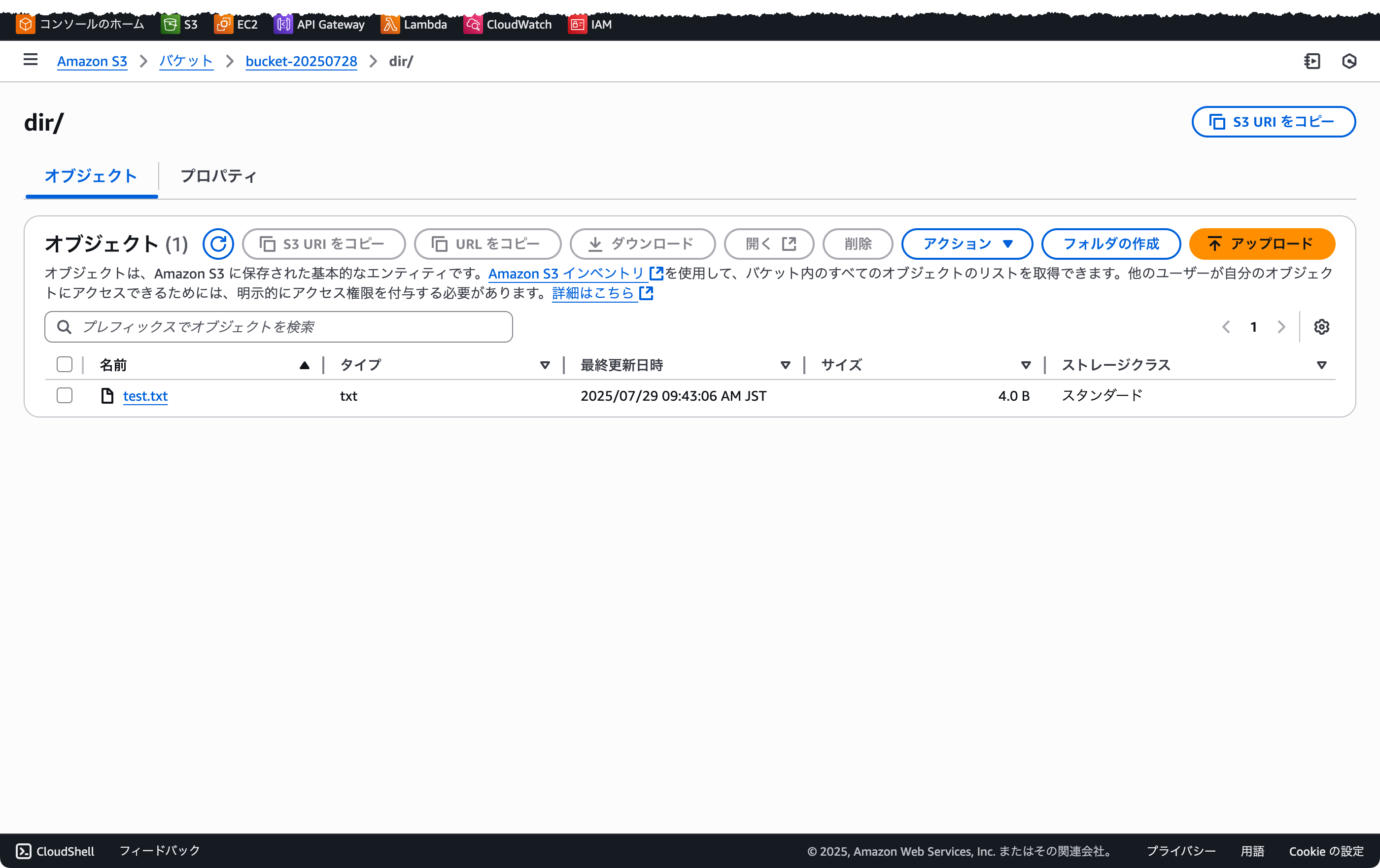Refresh the objects list

click(218, 243)
